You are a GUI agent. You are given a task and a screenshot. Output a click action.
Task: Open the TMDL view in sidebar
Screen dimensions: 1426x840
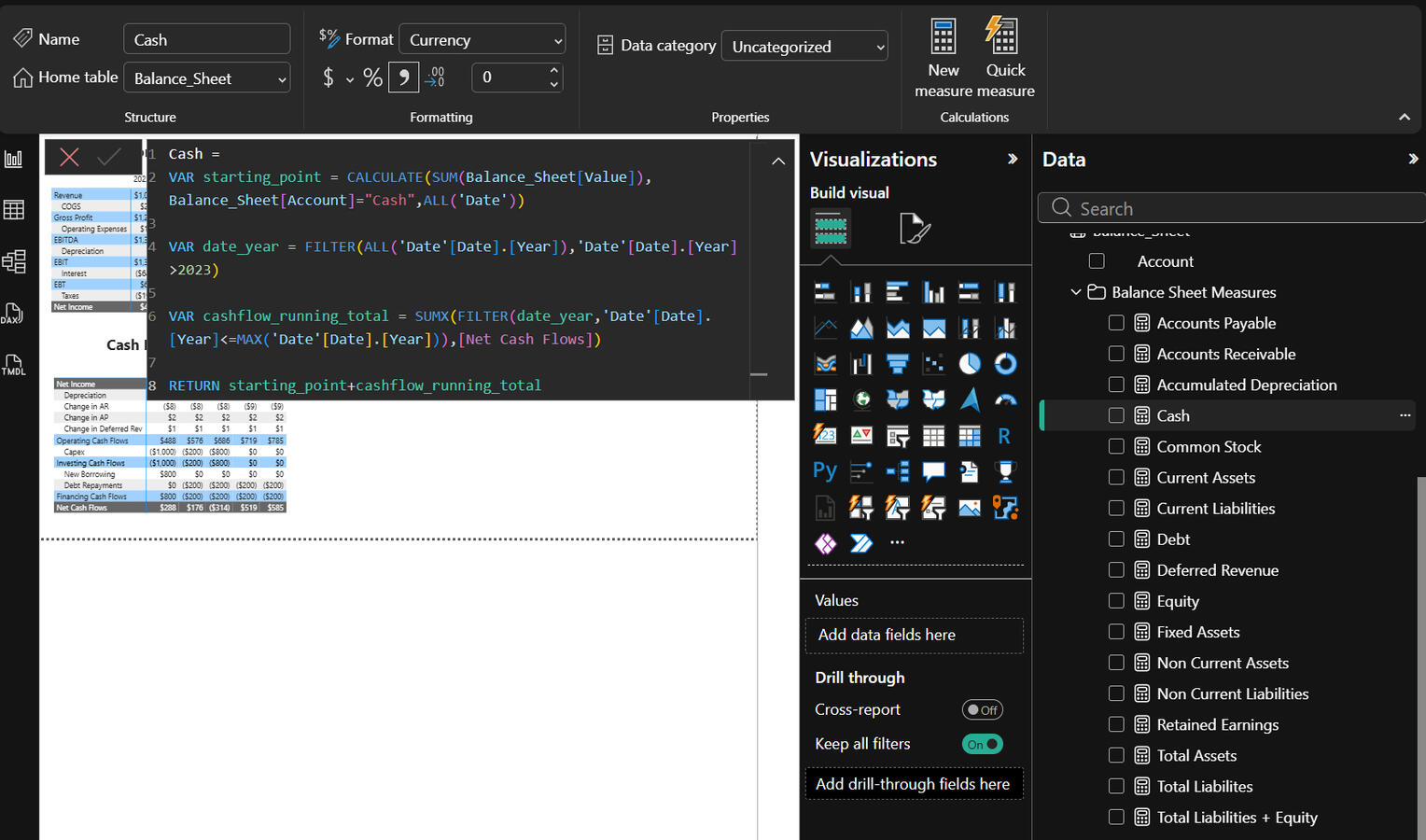[13, 365]
